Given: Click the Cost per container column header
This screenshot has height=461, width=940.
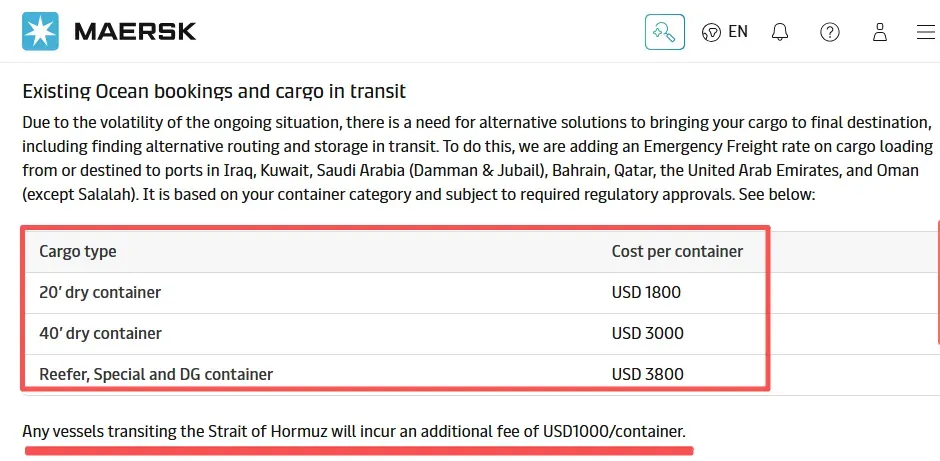Looking at the screenshot, I should (677, 251).
